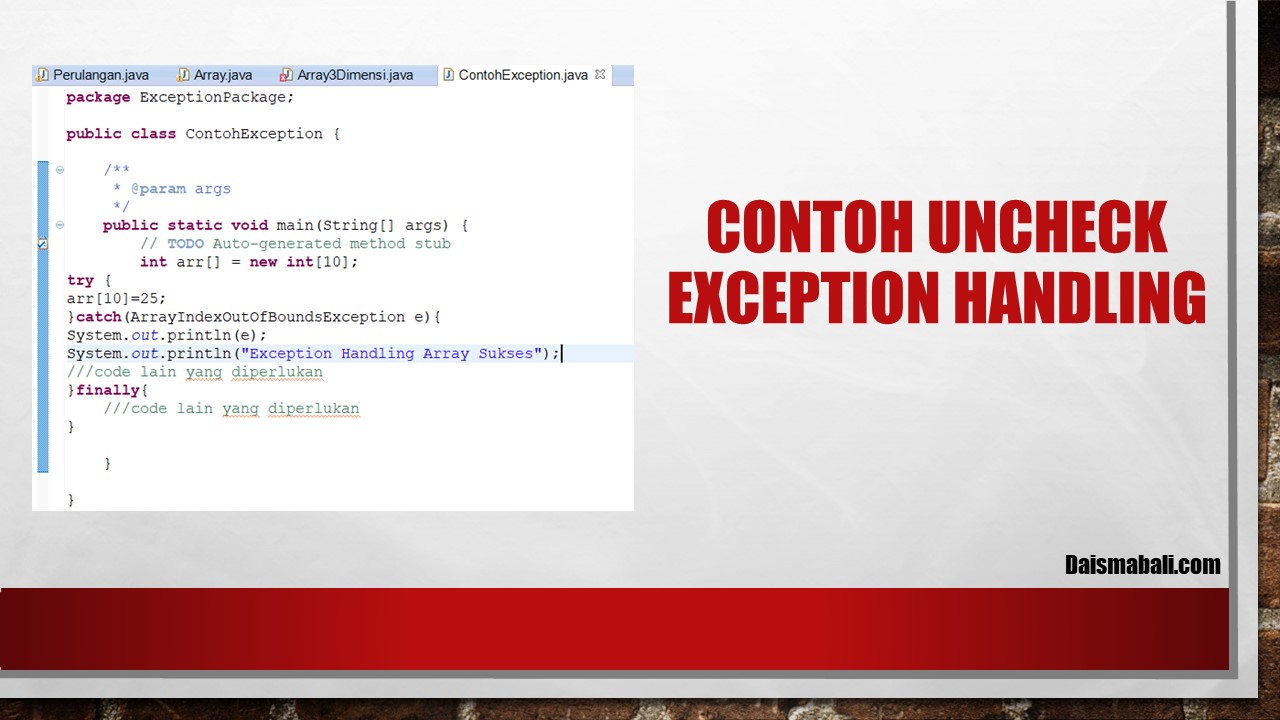1280x720 pixels.
Task: Collapse the main method fold
Action: click(x=60, y=226)
